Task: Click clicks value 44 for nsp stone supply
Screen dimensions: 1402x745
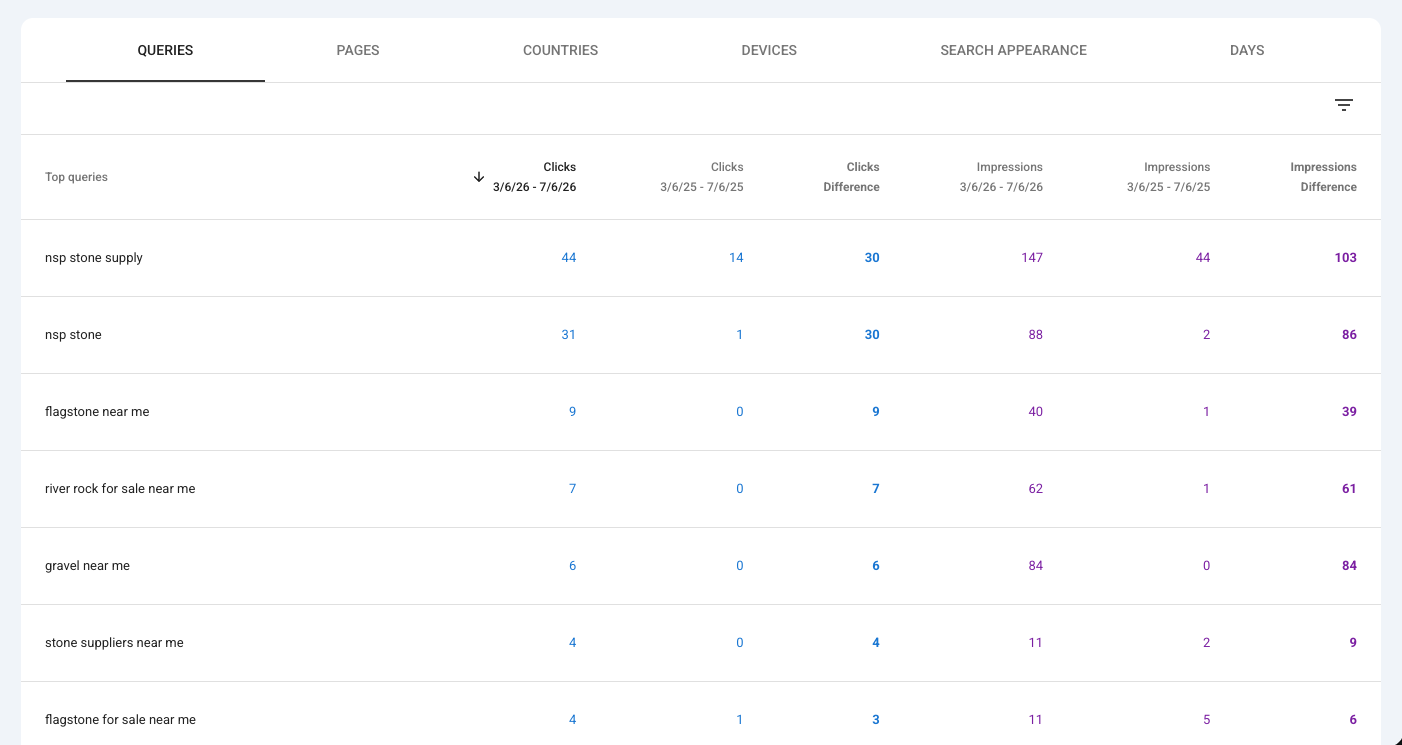Action: click(569, 258)
